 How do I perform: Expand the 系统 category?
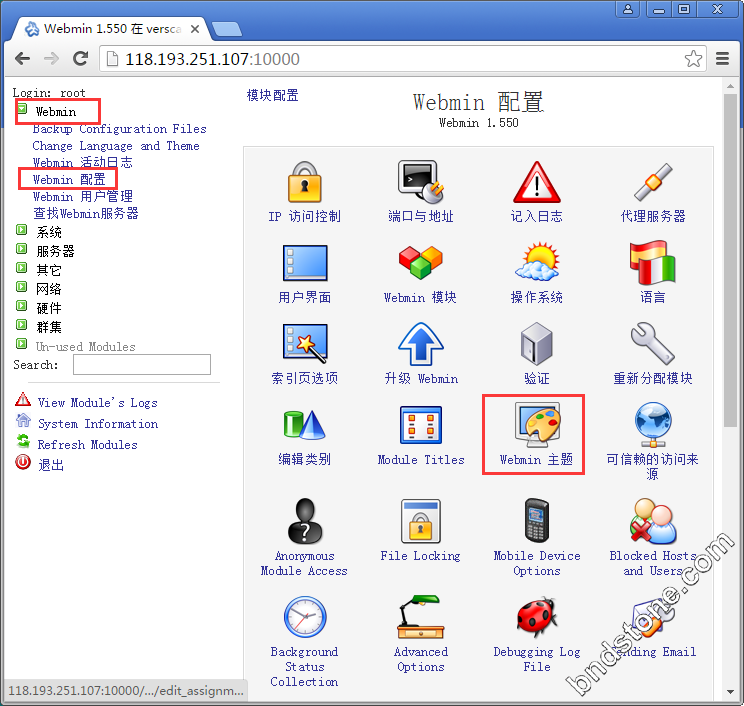(x=21, y=230)
